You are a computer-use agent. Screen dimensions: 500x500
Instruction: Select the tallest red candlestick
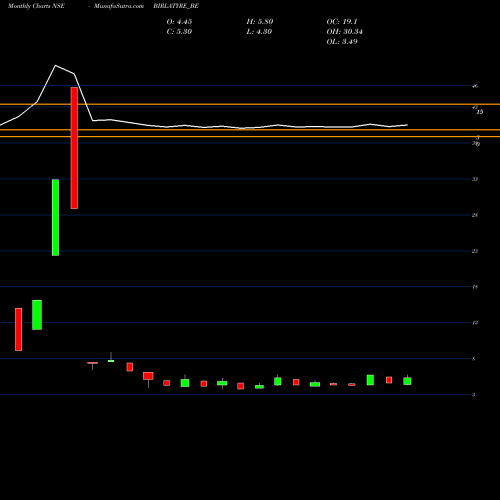tap(74, 148)
